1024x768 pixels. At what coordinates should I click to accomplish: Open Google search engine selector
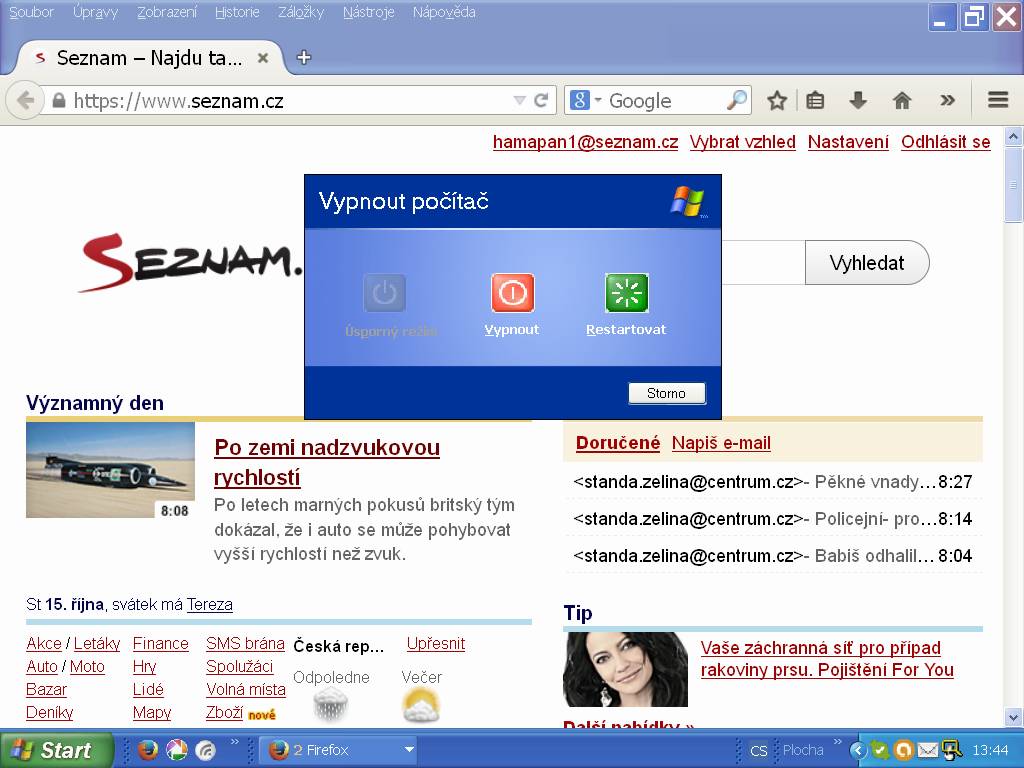tap(585, 100)
